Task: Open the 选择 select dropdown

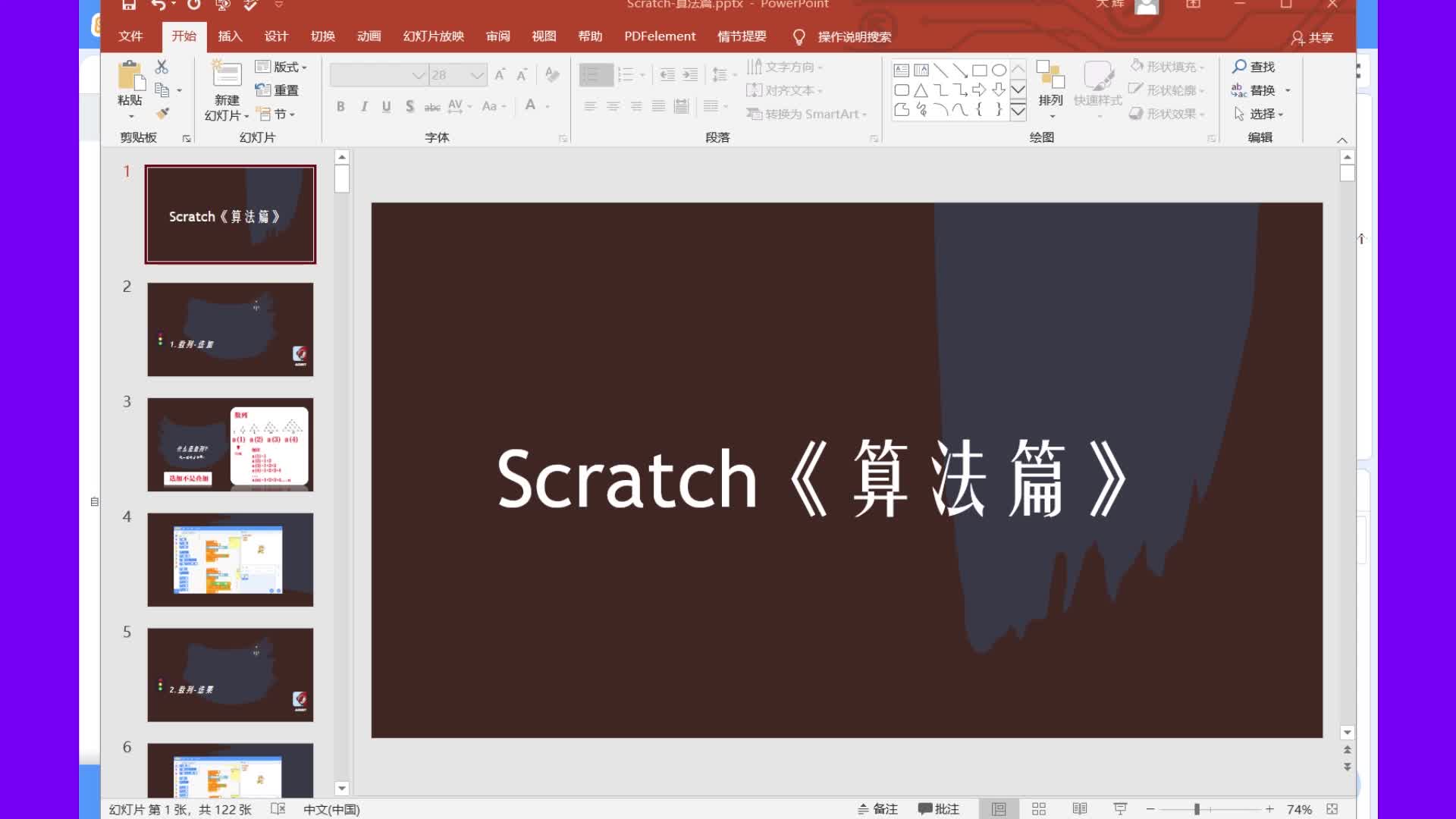Action: tap(1259, 114)
